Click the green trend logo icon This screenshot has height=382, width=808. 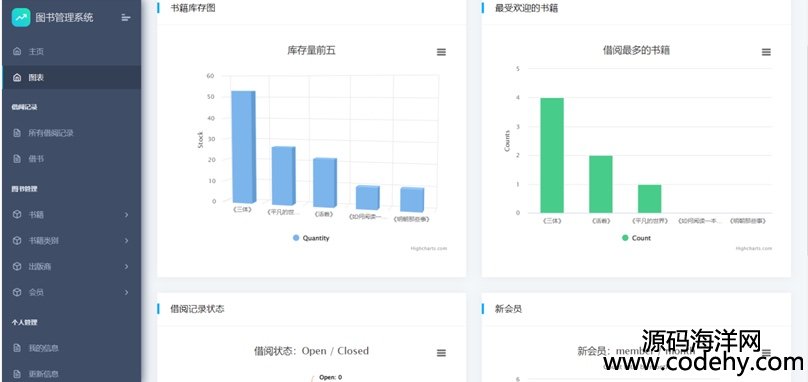(21, 17)
